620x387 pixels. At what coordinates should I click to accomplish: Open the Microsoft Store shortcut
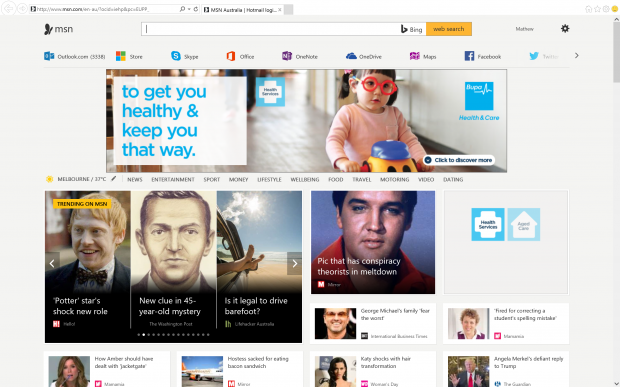click(x=129, y=57)
